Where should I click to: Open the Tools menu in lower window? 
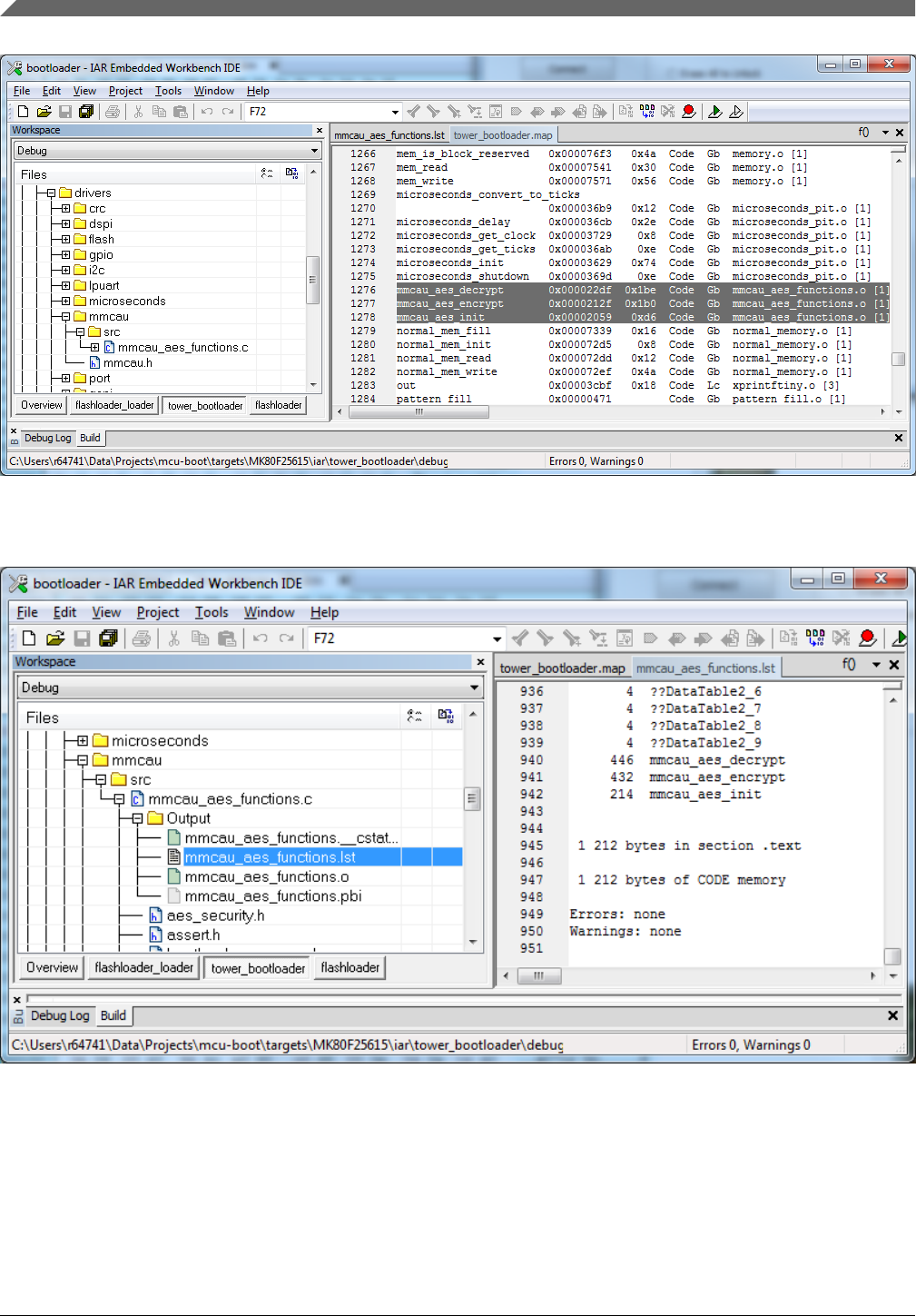[212, 612]
